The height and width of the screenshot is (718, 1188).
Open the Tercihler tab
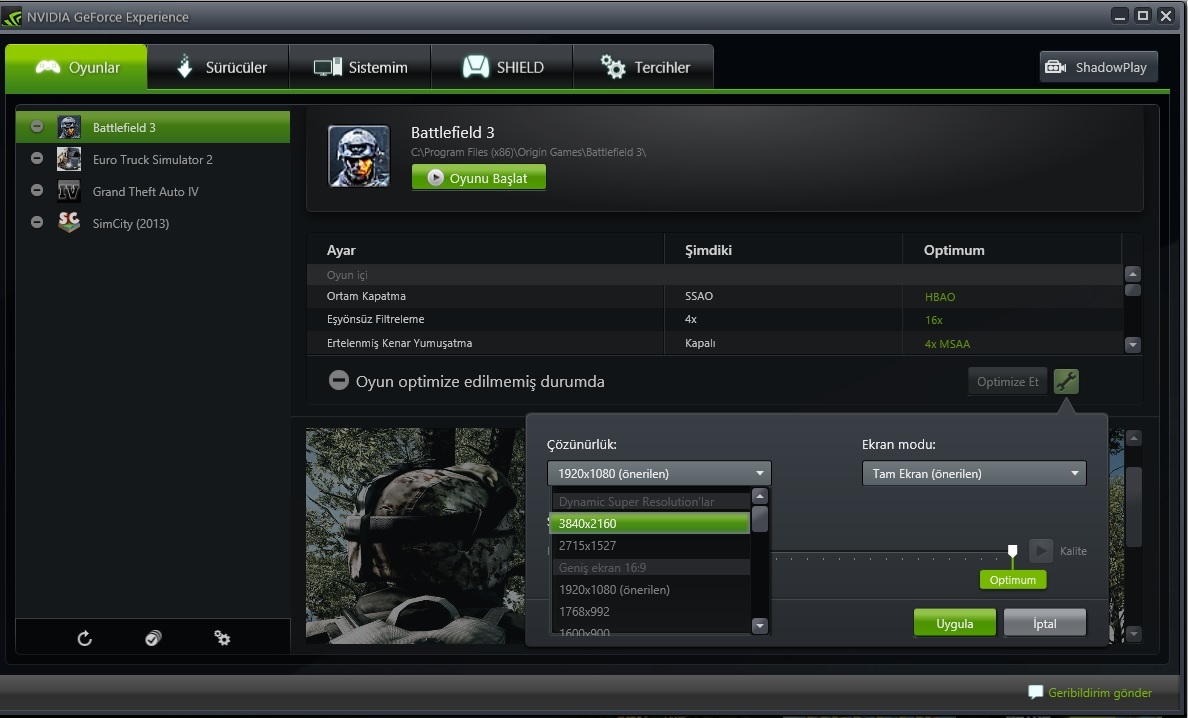(643, 67)
